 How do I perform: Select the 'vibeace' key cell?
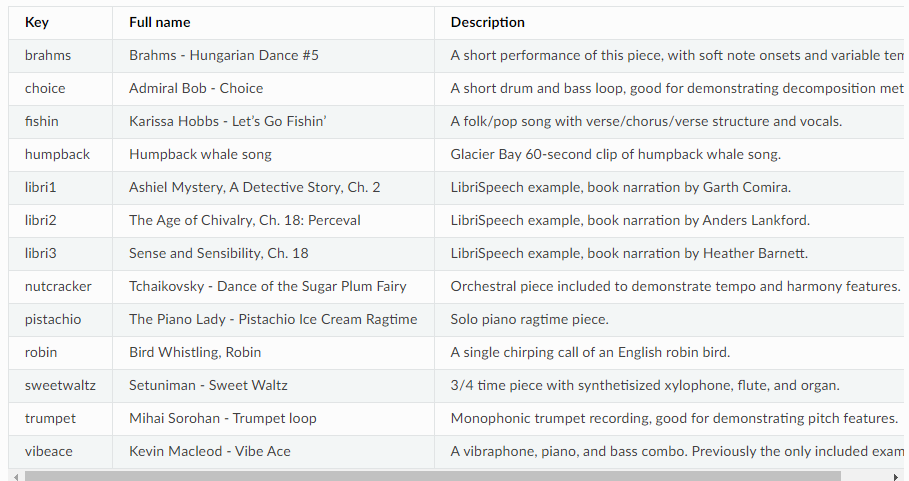pos(60,452)
